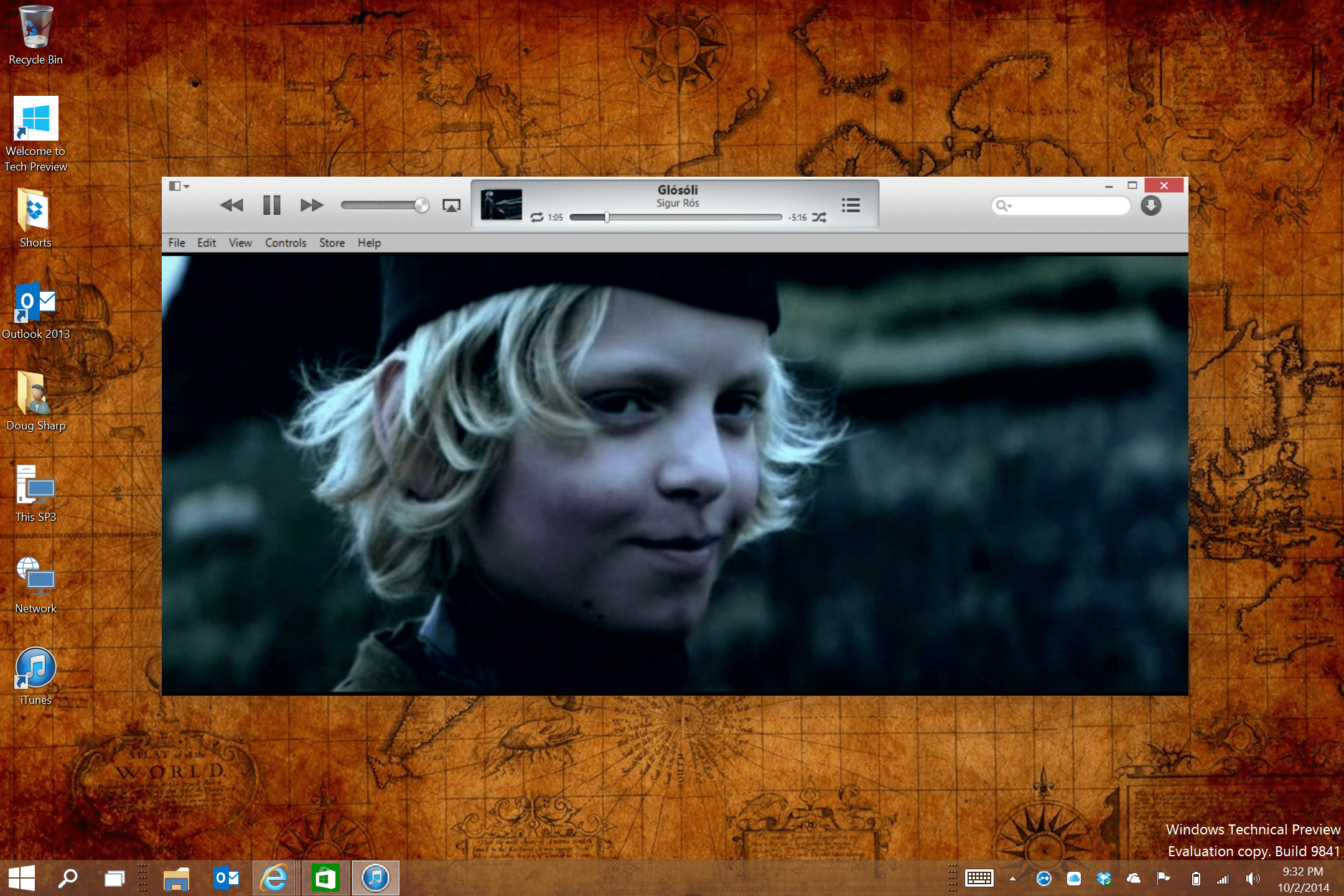The image size is (1344, 896).
Task: Open the Up Next list icon
Action: tap(851, 205)
